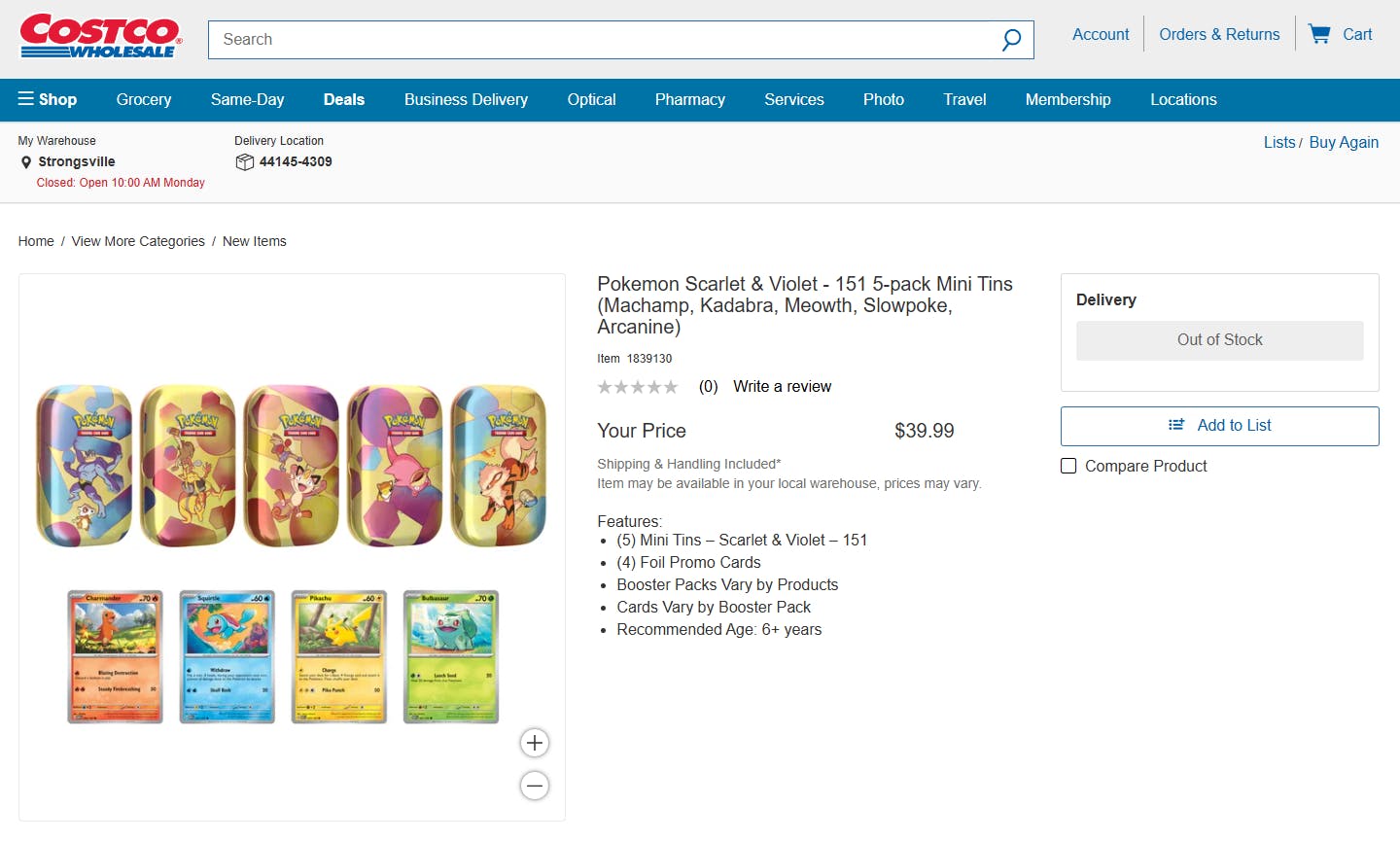Screen dimensions: 1400x841
Task: Click the star rating icons
Action: coord(638,387)
